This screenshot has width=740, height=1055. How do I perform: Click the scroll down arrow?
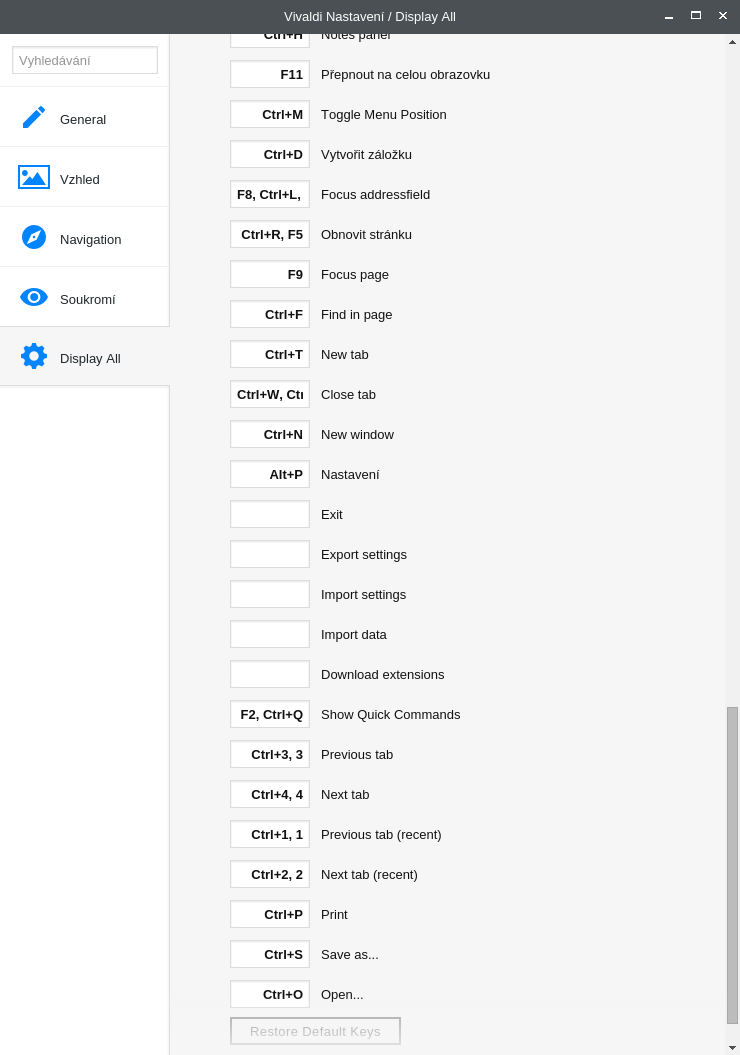point(732,1047)
